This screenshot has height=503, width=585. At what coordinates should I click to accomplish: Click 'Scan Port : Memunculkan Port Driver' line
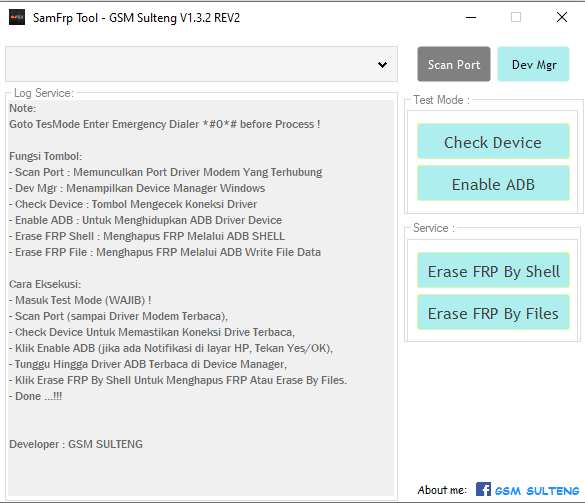tap(165, 172)
